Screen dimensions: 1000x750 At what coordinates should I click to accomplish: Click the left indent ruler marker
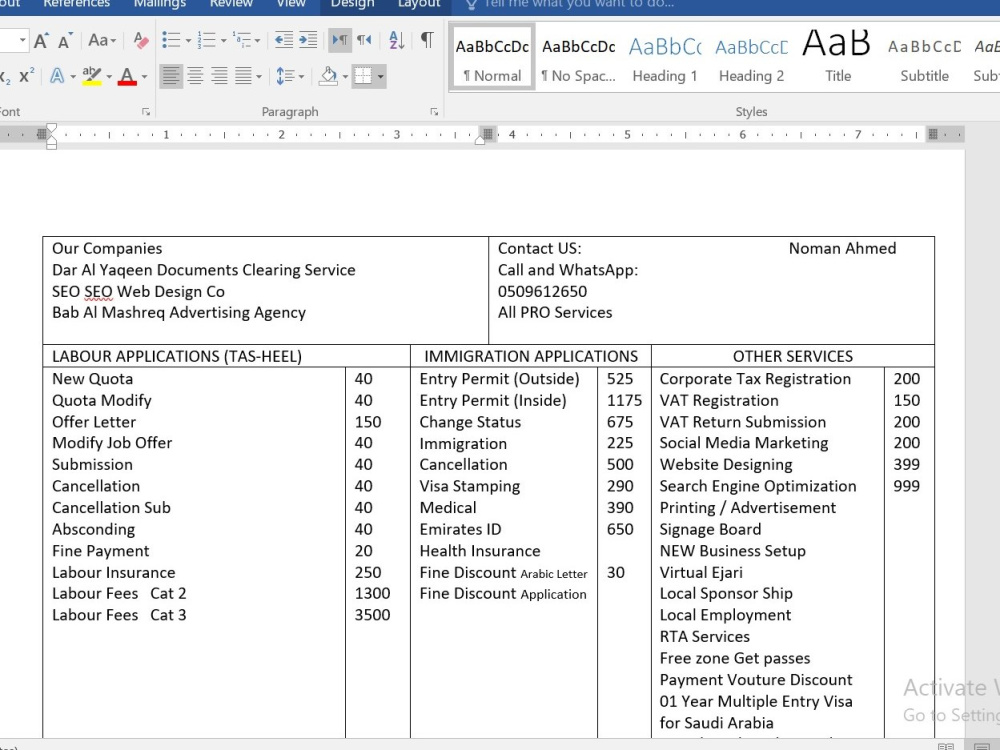pyautogui.click(x=52, y=145)
